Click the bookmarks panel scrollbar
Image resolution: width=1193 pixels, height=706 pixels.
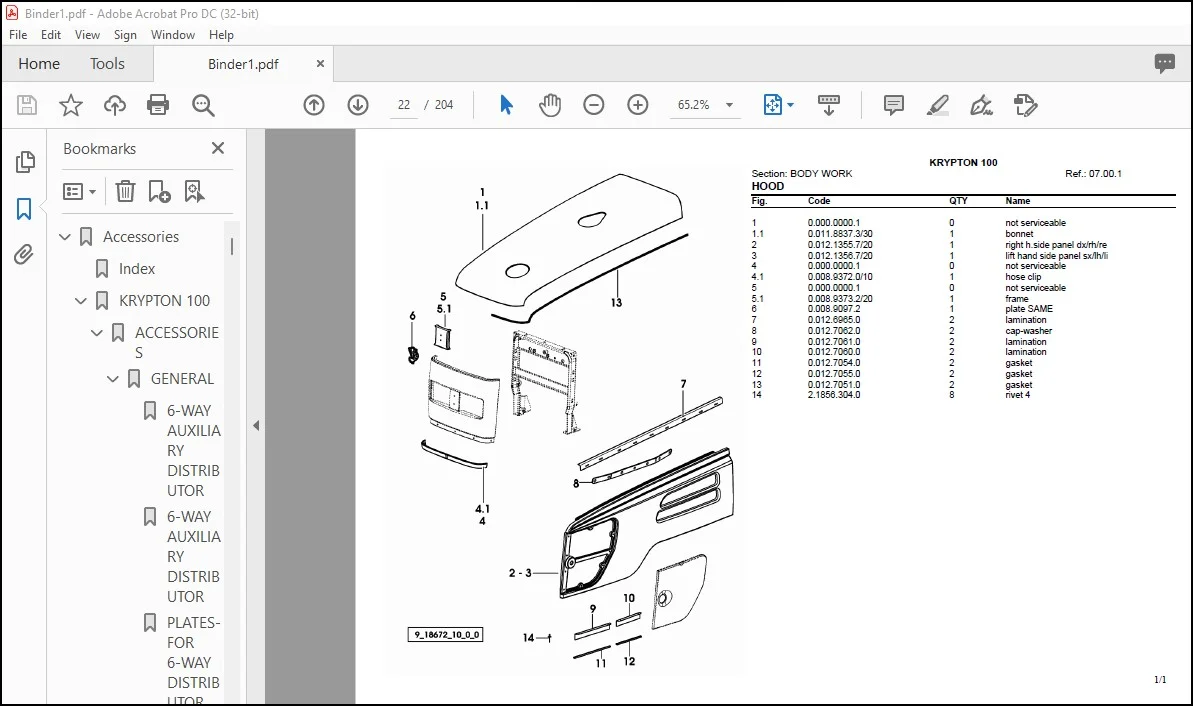tap(231, 246)
